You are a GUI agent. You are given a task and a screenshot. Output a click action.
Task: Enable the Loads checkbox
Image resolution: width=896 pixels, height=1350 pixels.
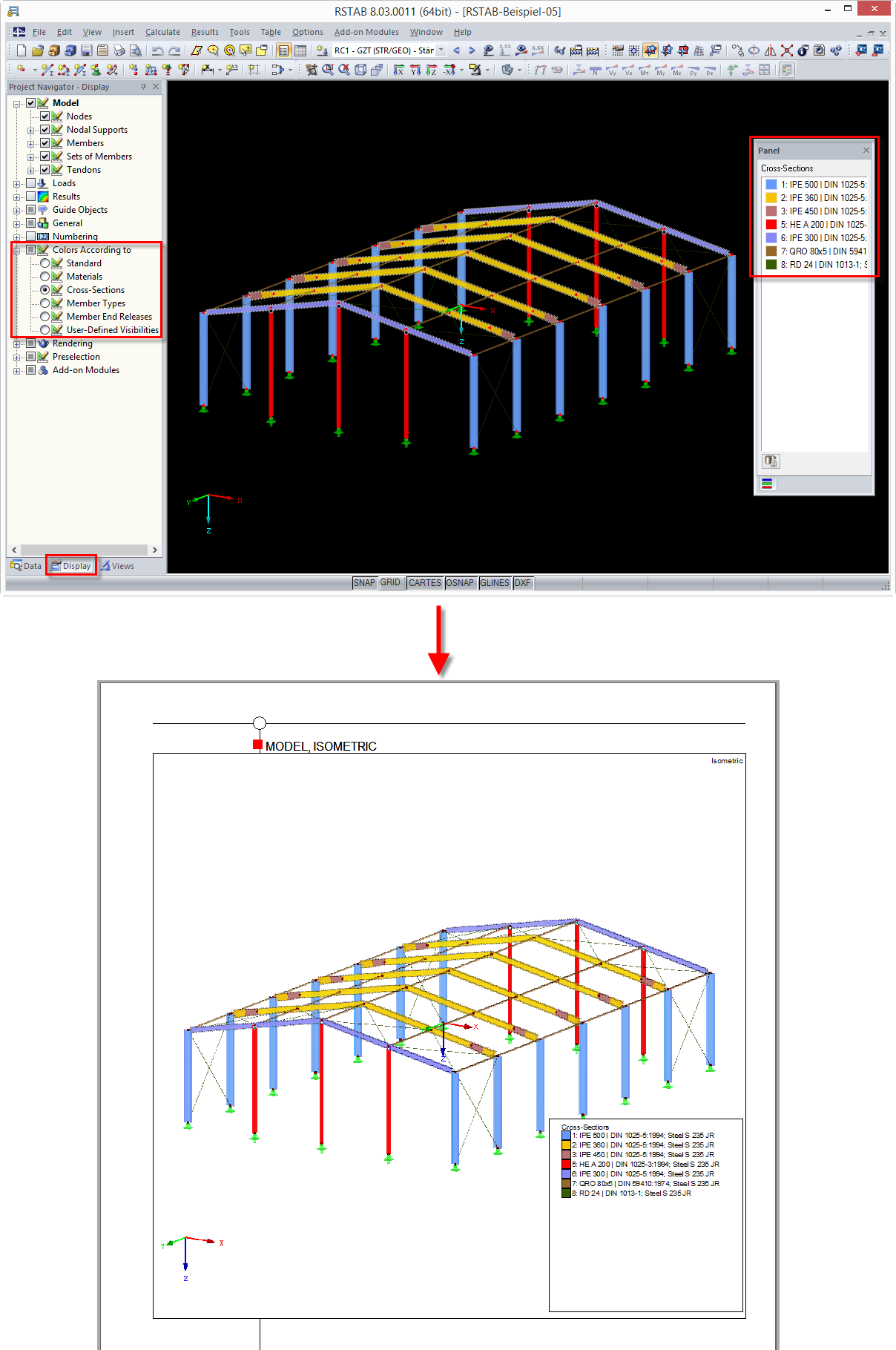[x=30, y=183]
